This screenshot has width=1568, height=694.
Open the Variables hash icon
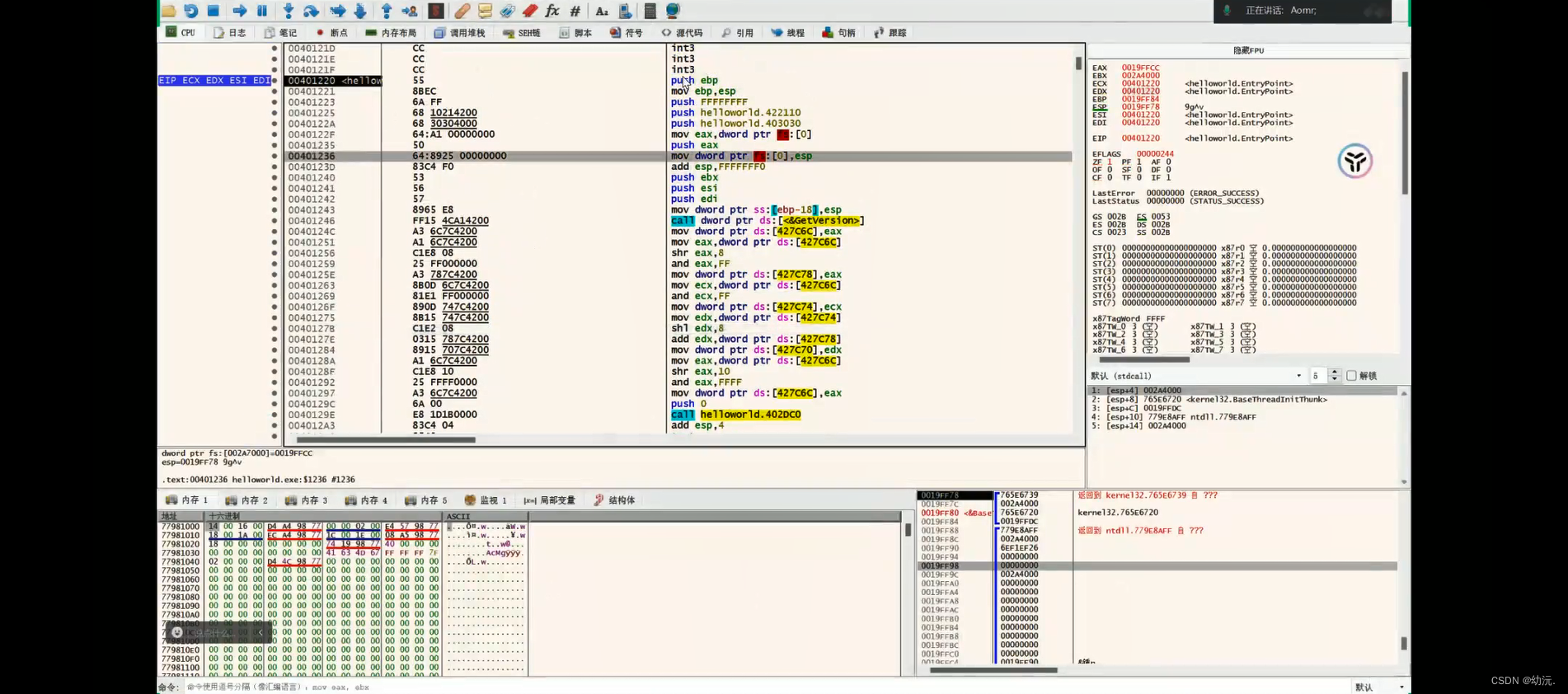pos(575,11)
